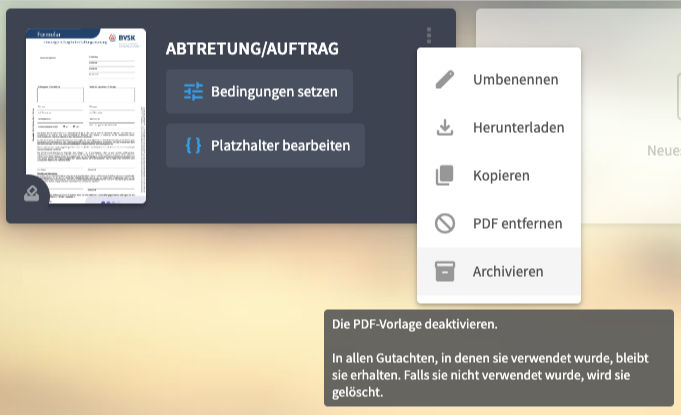681x415 pixels.
Task: Click the tooltip text 'Die PDF-Vorlage deaktivieren.'
Action: pos(415,324)
